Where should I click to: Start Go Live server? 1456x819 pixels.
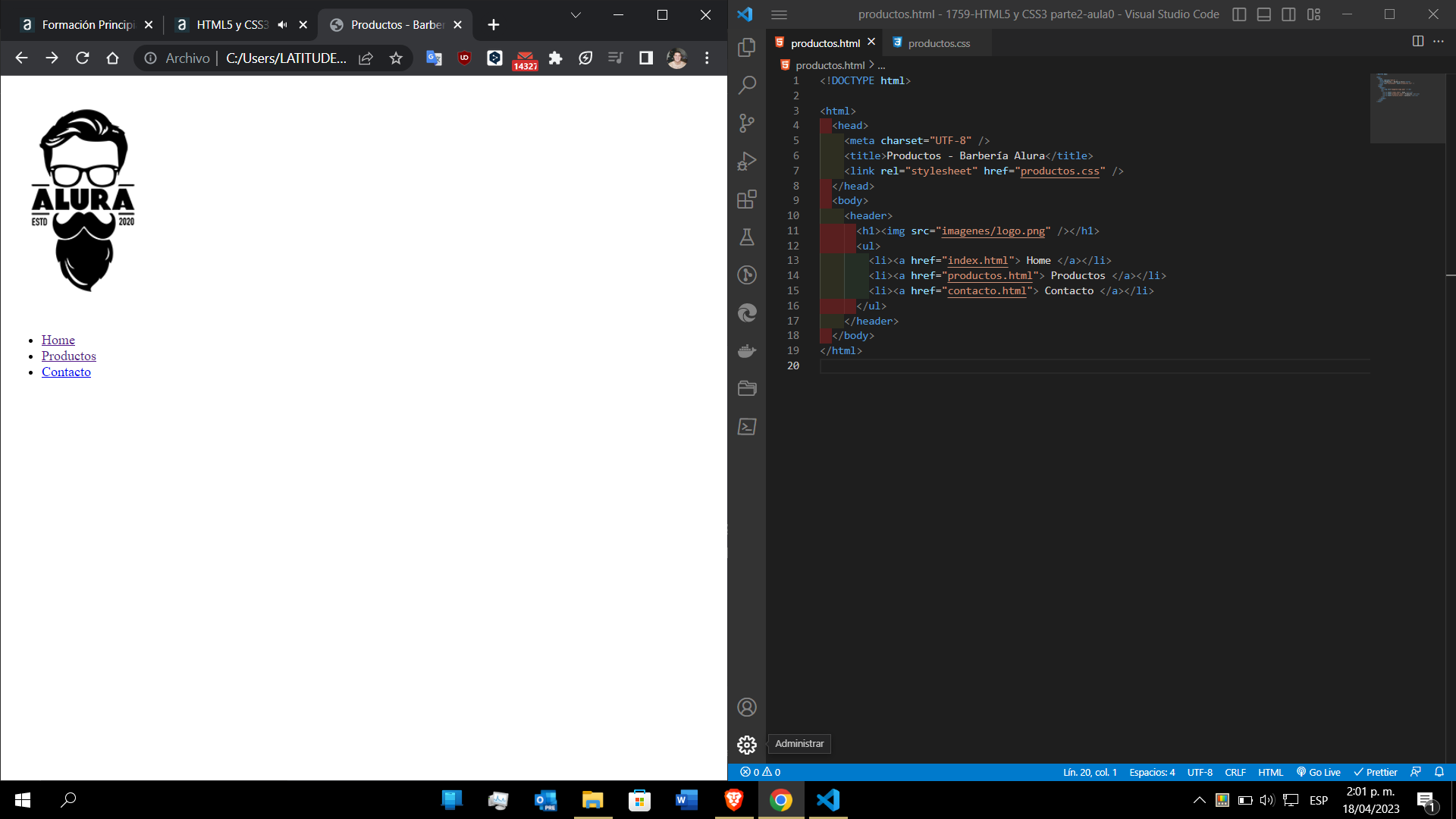coord(1318,772)
